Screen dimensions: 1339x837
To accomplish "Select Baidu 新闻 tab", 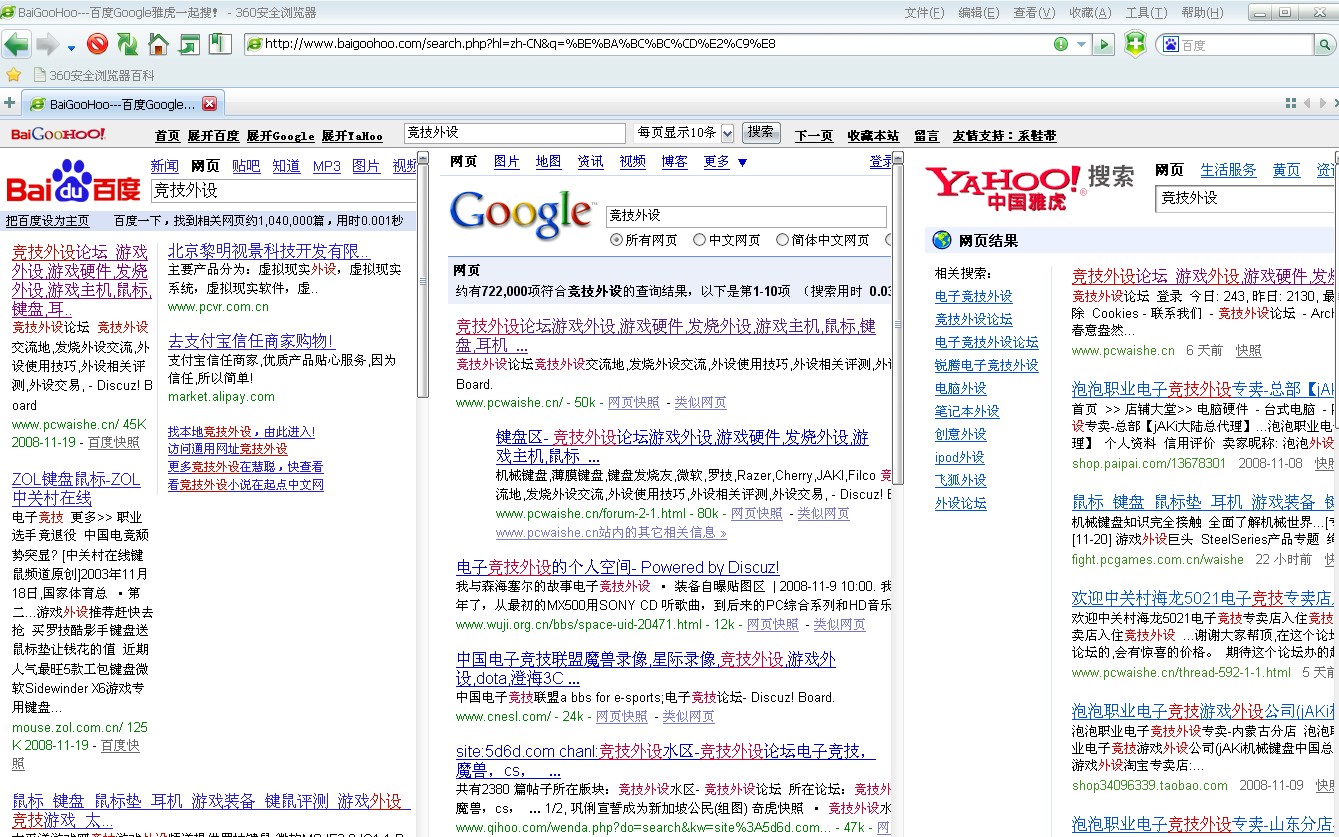I will [x=164, y=166].
